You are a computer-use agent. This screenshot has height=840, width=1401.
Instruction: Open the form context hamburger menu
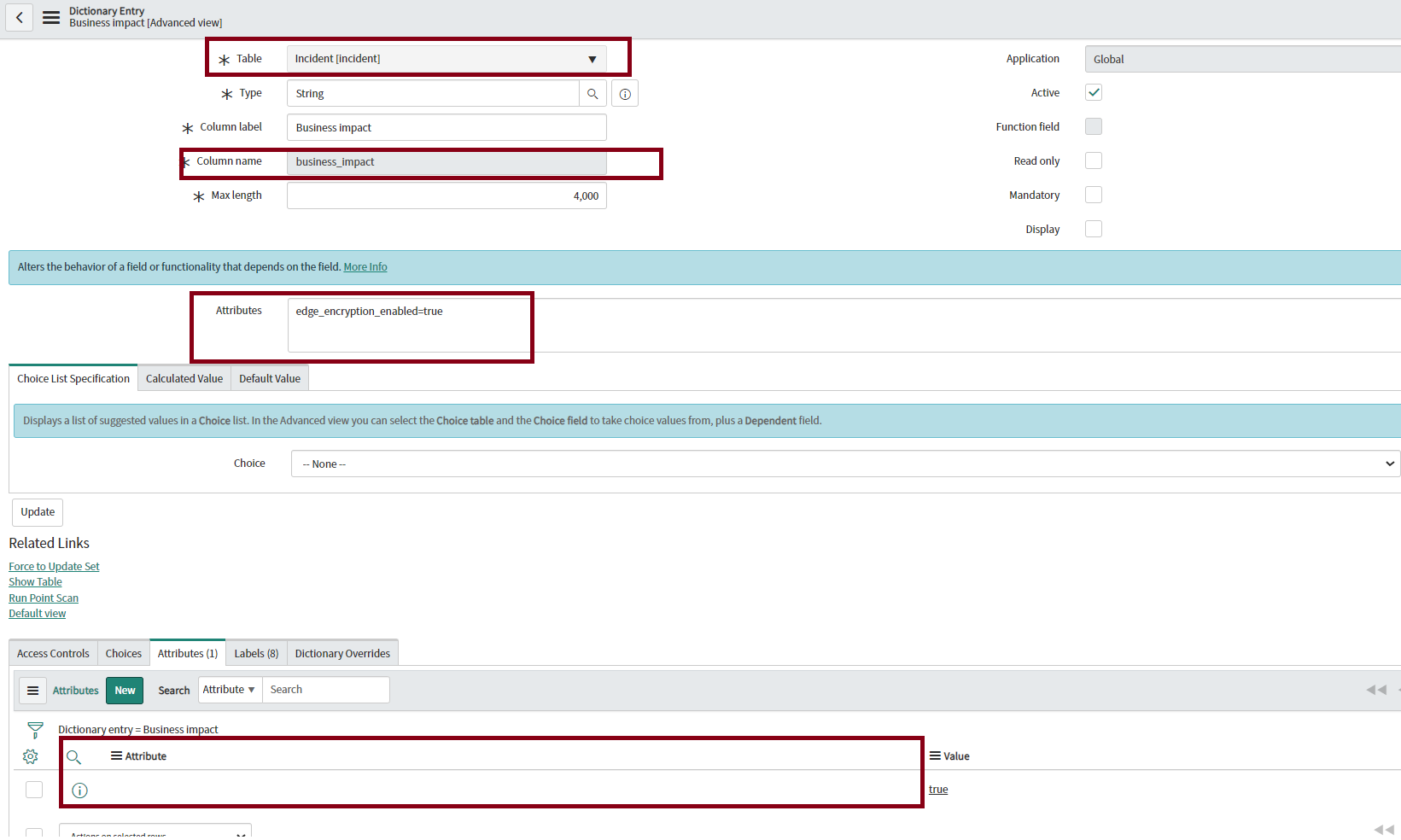tap(51, 17)
